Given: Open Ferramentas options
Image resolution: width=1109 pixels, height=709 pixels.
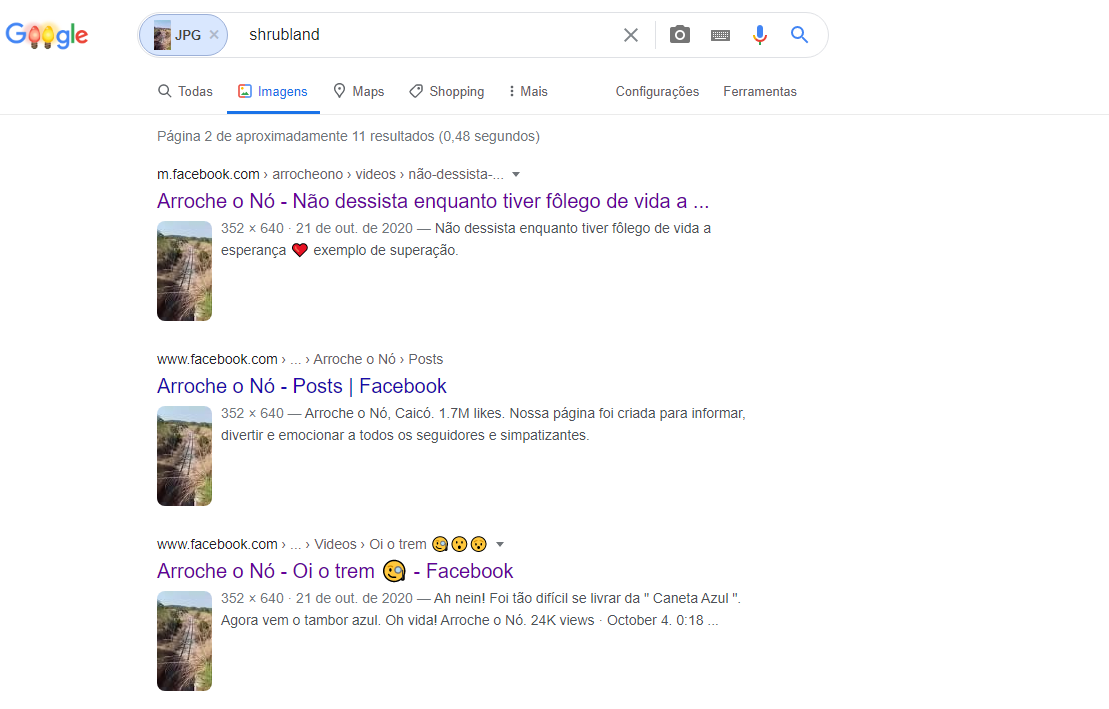Looking at the screenshot, I should 760,91.
